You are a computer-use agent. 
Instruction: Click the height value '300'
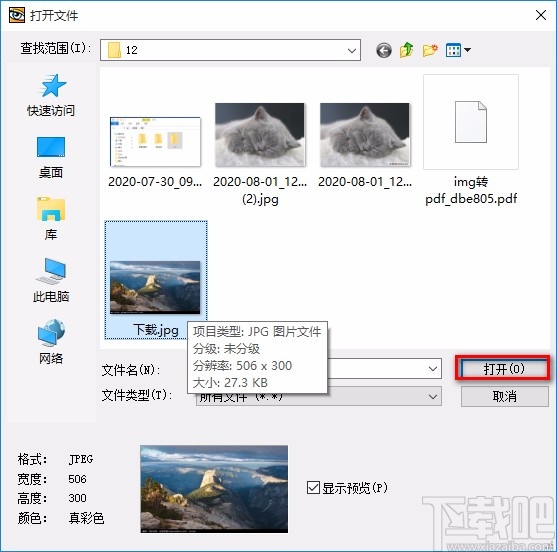click(x=77, y=498)
